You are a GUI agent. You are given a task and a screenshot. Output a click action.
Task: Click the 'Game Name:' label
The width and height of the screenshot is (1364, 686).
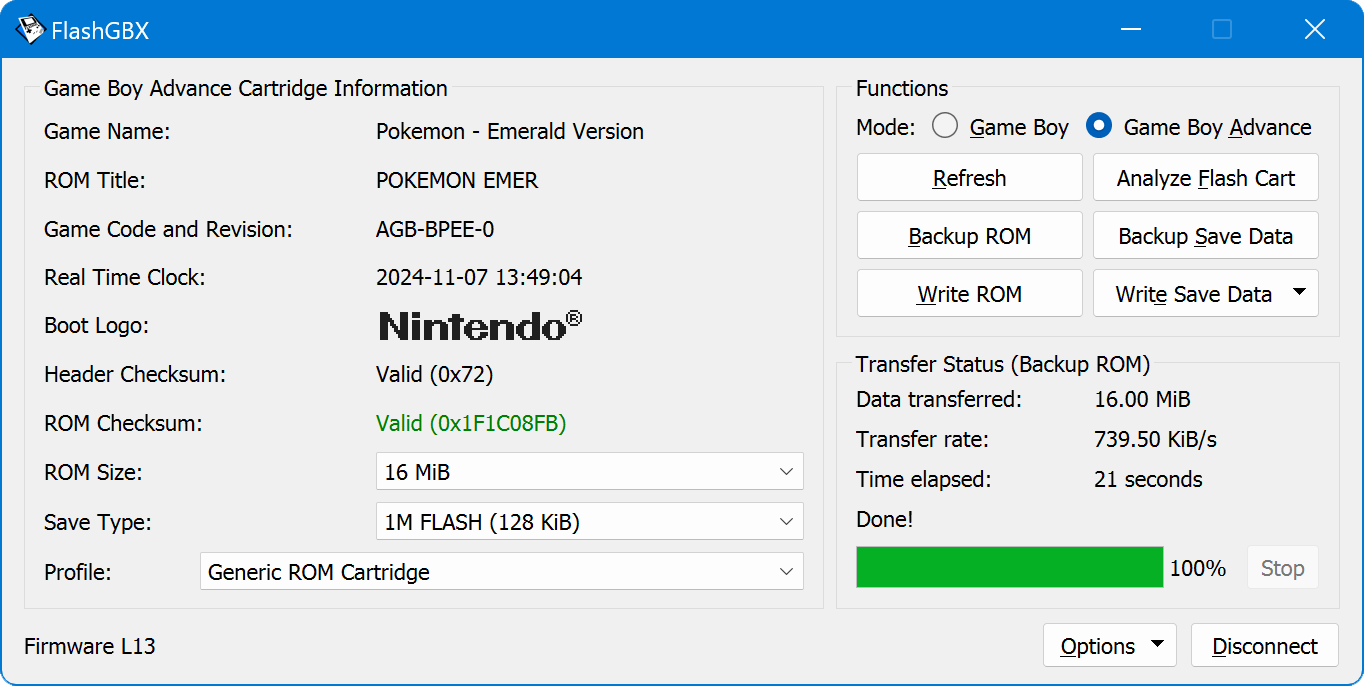click(107, 131)
